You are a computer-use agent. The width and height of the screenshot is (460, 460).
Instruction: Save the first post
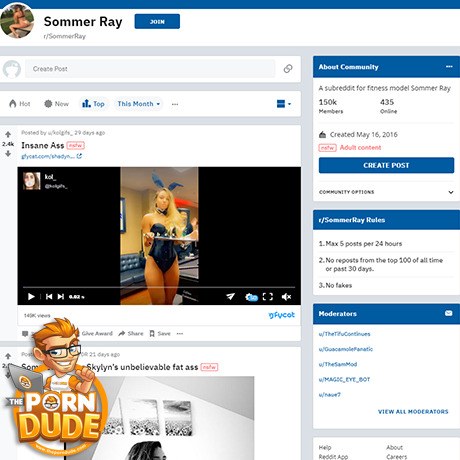(x=160, y=333)
